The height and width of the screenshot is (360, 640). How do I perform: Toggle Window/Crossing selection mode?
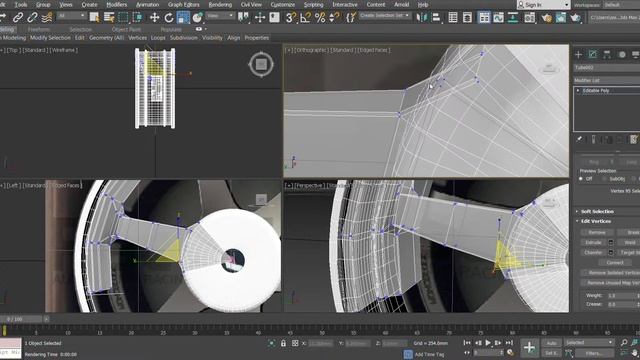tap(138, 17)
